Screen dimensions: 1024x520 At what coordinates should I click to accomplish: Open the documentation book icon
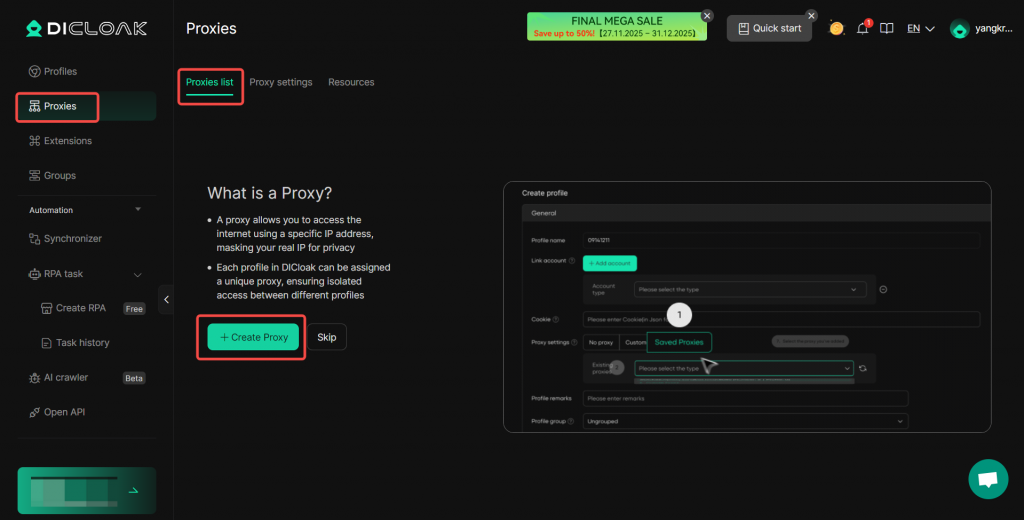click(886, 29)
